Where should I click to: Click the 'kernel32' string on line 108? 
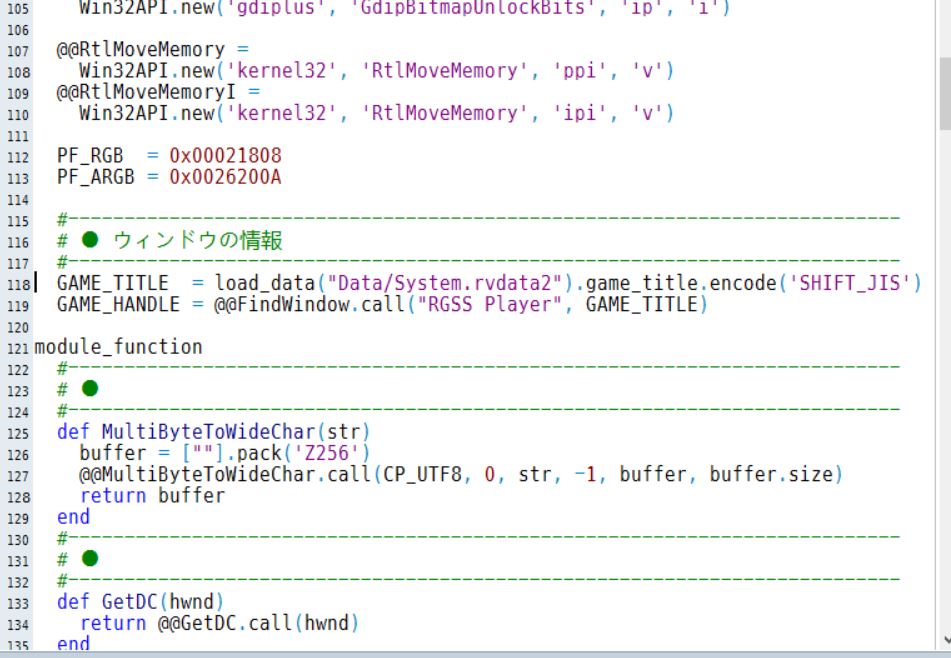tap(281, 71)
